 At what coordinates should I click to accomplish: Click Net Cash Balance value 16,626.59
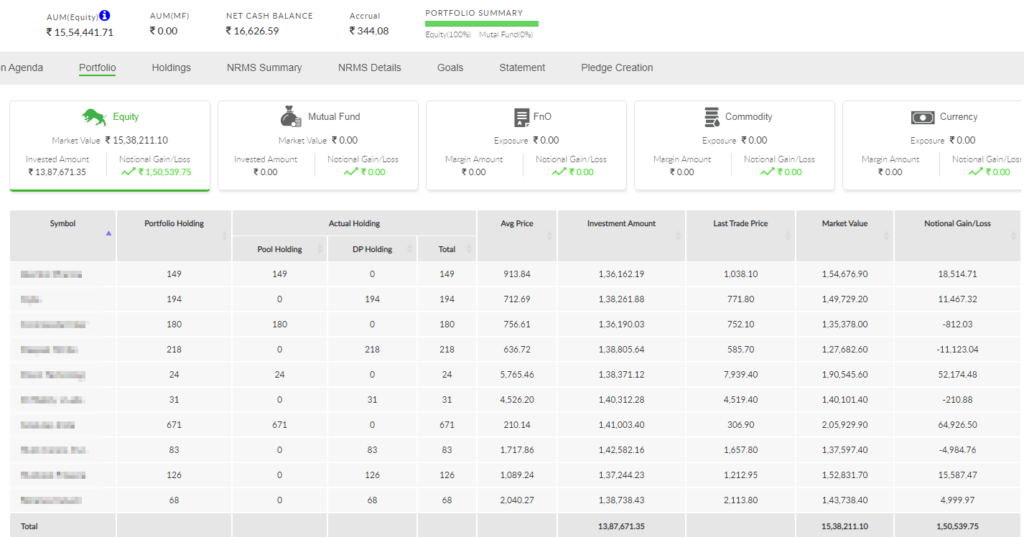coord(252,31)
